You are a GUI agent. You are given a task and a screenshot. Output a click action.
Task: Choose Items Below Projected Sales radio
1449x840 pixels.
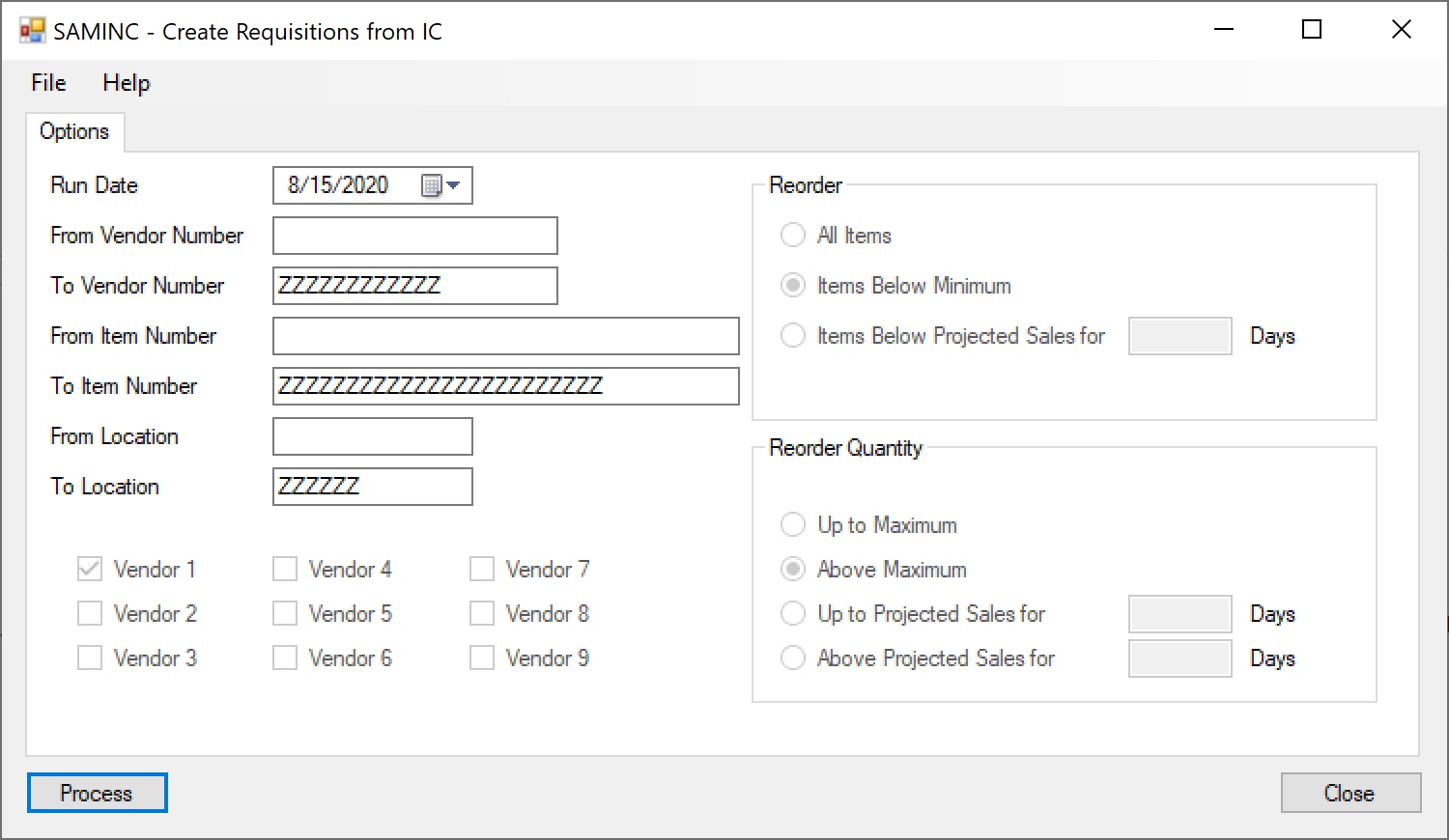793,336
